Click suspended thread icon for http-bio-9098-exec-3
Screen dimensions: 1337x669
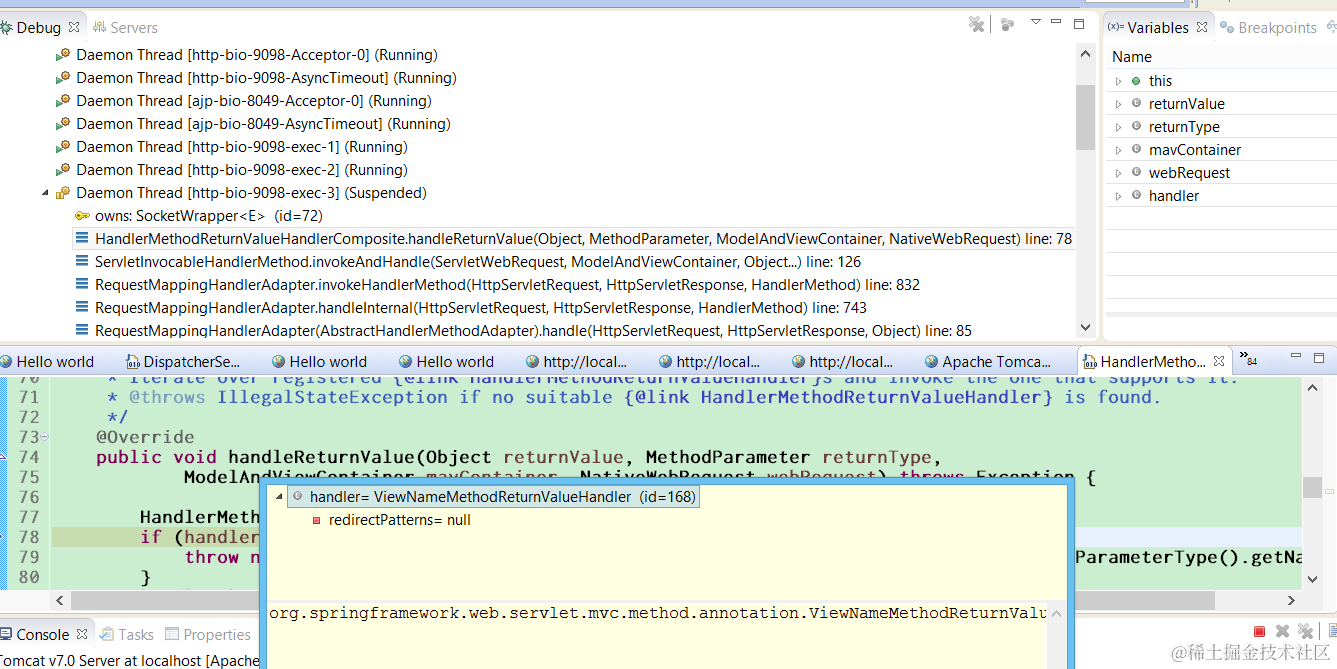(x=63, y=193)
